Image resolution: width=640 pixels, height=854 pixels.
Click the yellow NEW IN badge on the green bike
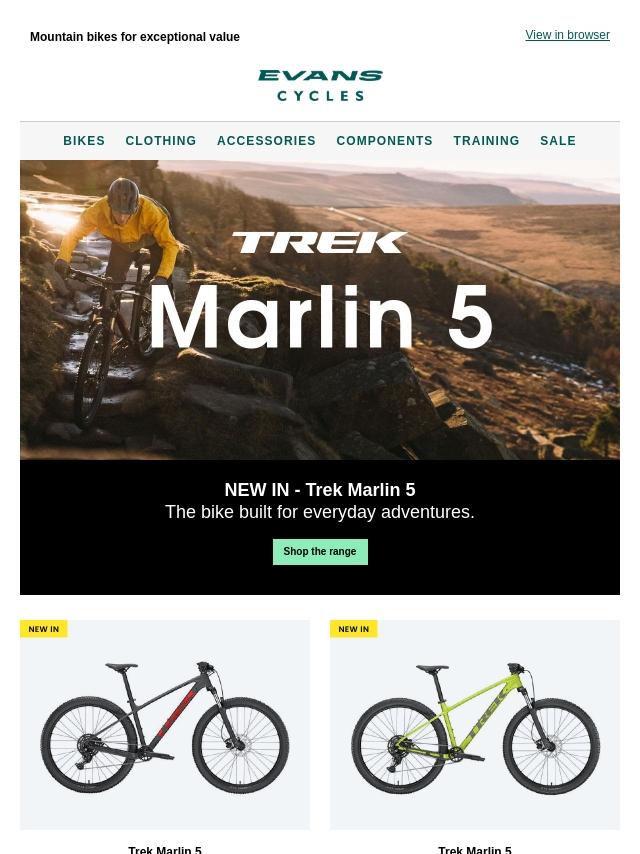coord(353,629)
